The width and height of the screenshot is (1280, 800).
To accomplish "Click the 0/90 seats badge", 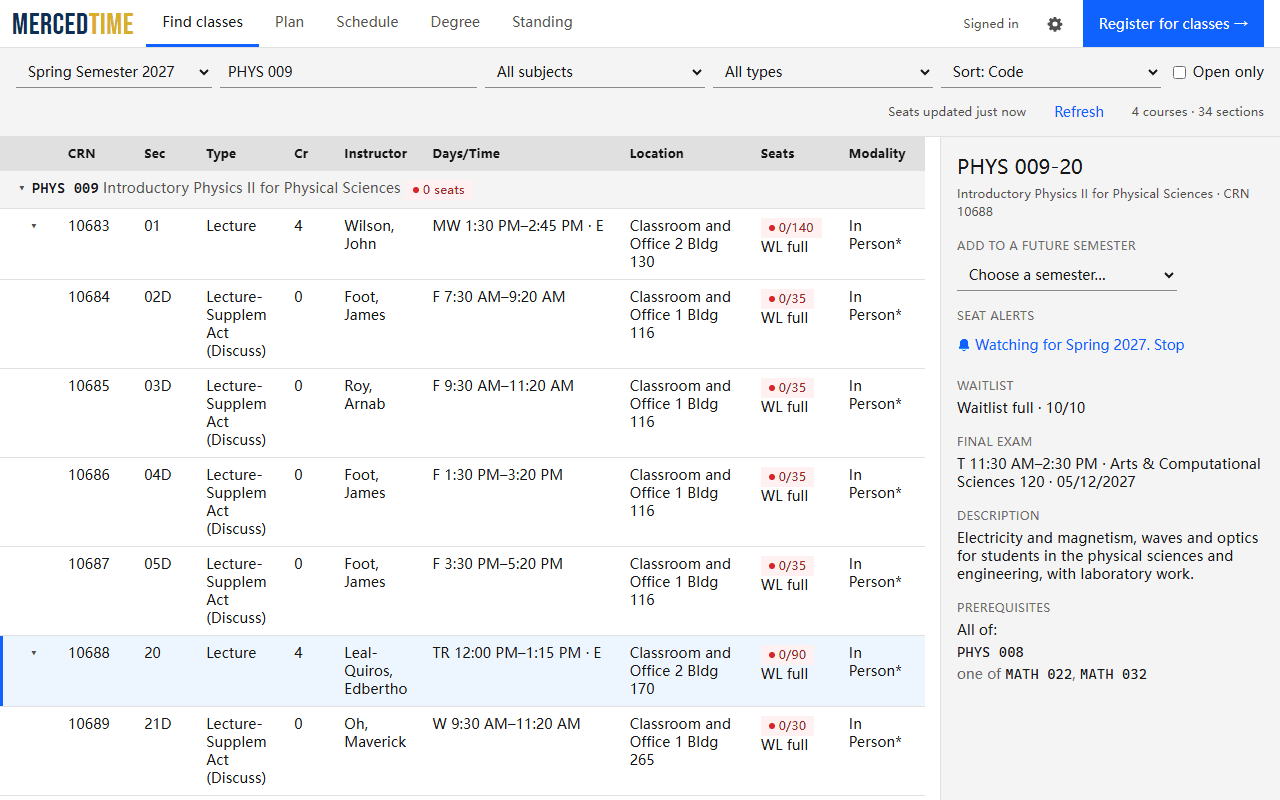I will tap(788, 655).
